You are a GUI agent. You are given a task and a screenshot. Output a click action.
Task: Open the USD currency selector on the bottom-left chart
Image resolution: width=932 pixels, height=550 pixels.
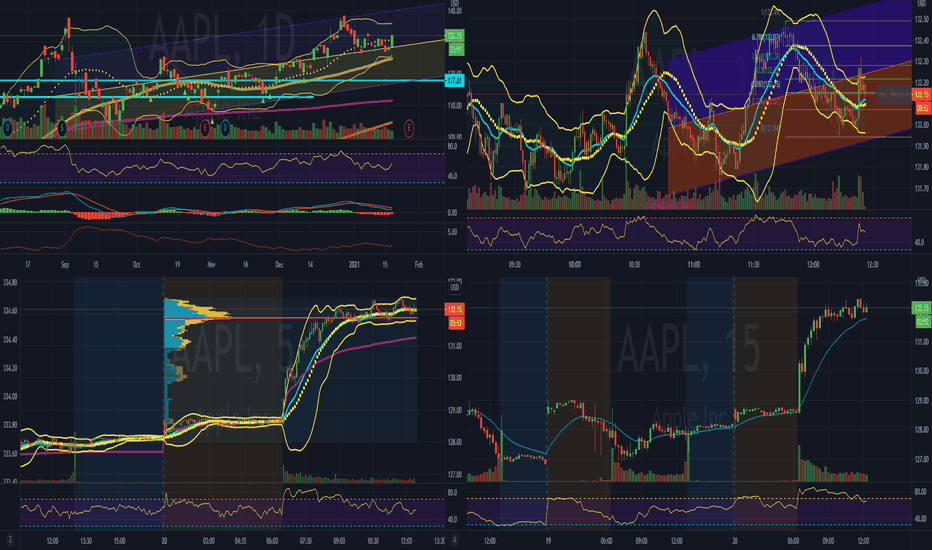click(455, 287)
